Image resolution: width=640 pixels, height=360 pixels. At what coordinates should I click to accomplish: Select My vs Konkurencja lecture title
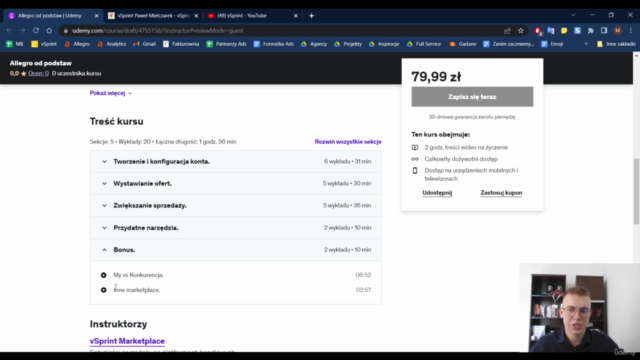[139, 275]
